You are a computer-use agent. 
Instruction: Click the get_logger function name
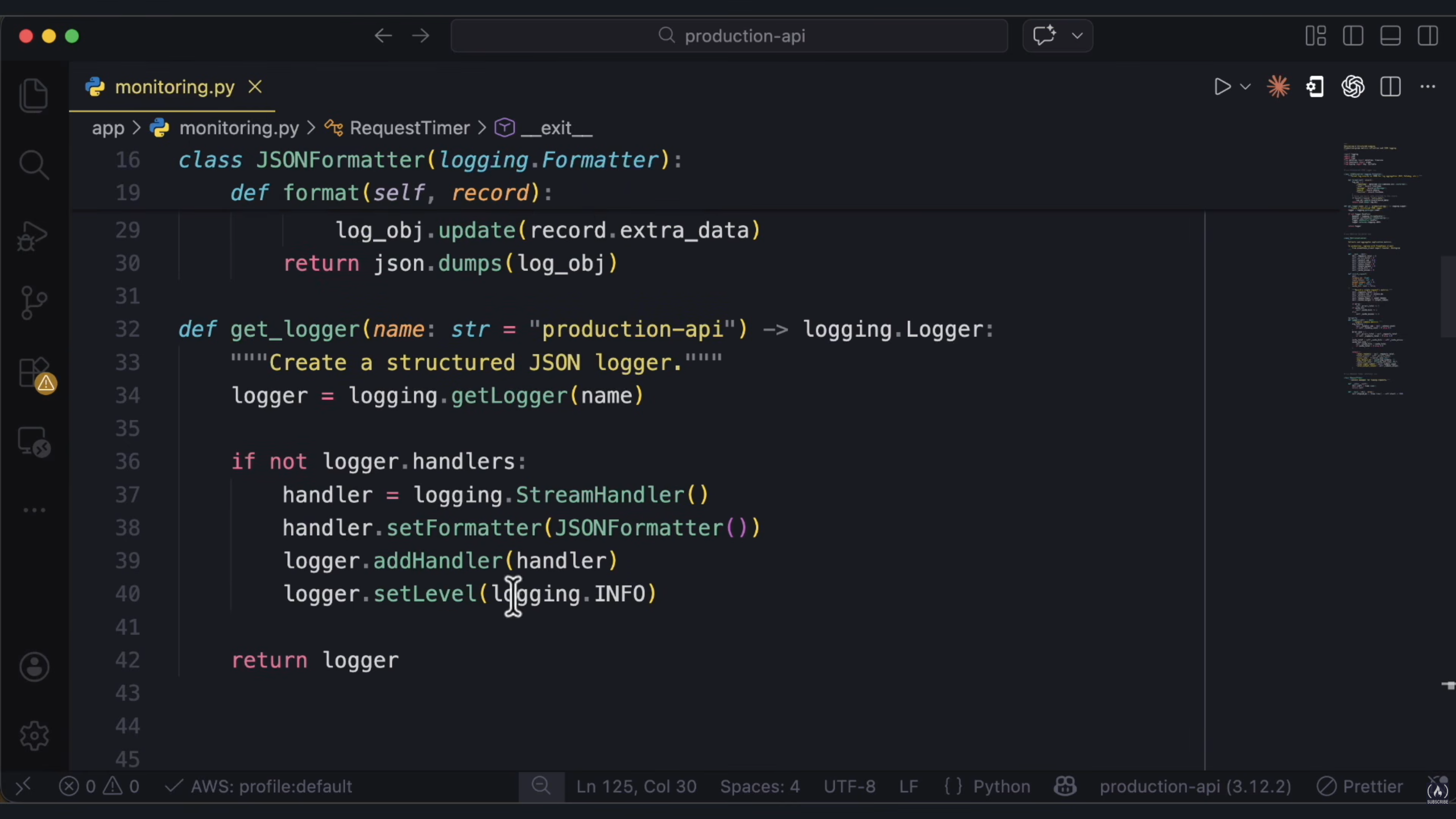pyautogui.click(x=295, y=329)
